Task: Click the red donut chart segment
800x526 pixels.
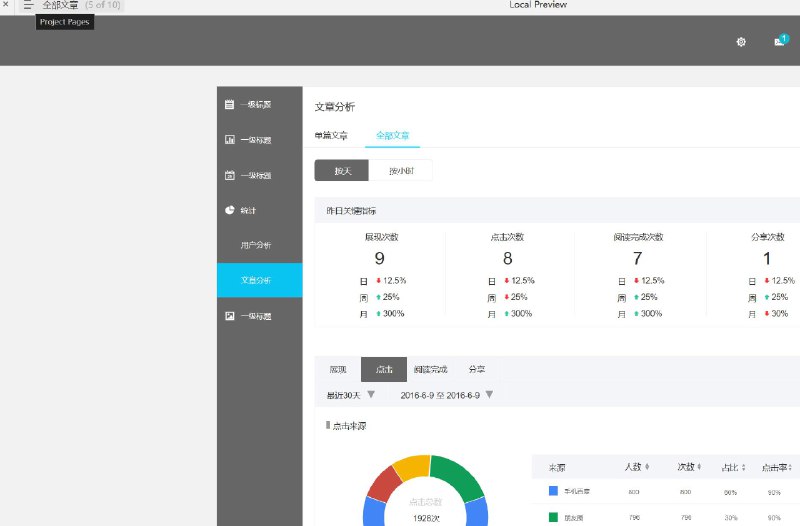Action: tap(384, 484)
